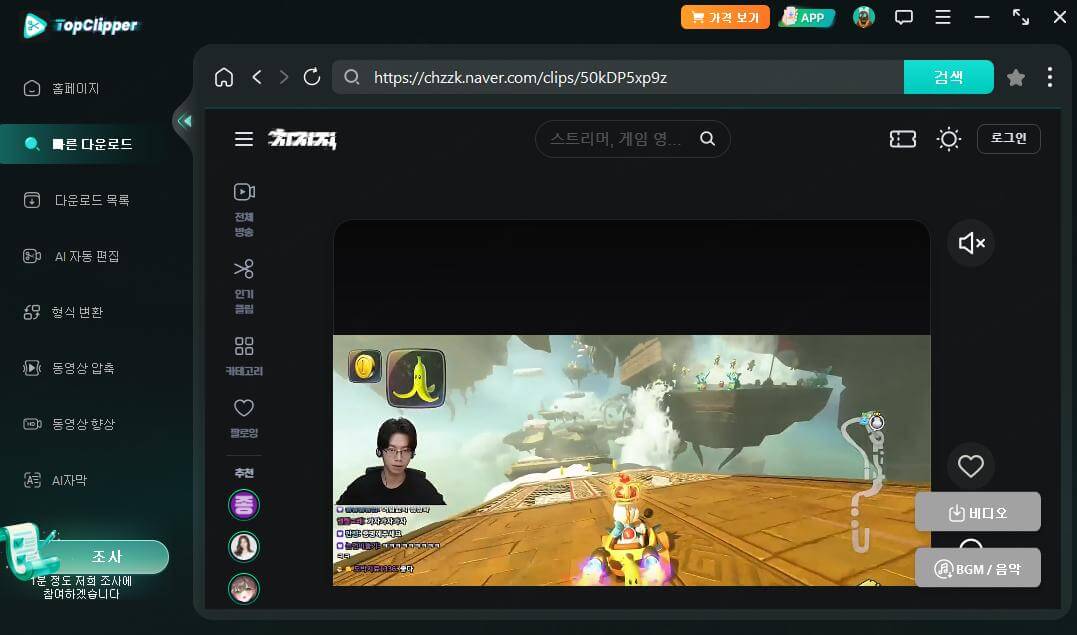Viewport: 1077px width, 635px height.
Task: Reload the current page
Action: tap(312, 77)
